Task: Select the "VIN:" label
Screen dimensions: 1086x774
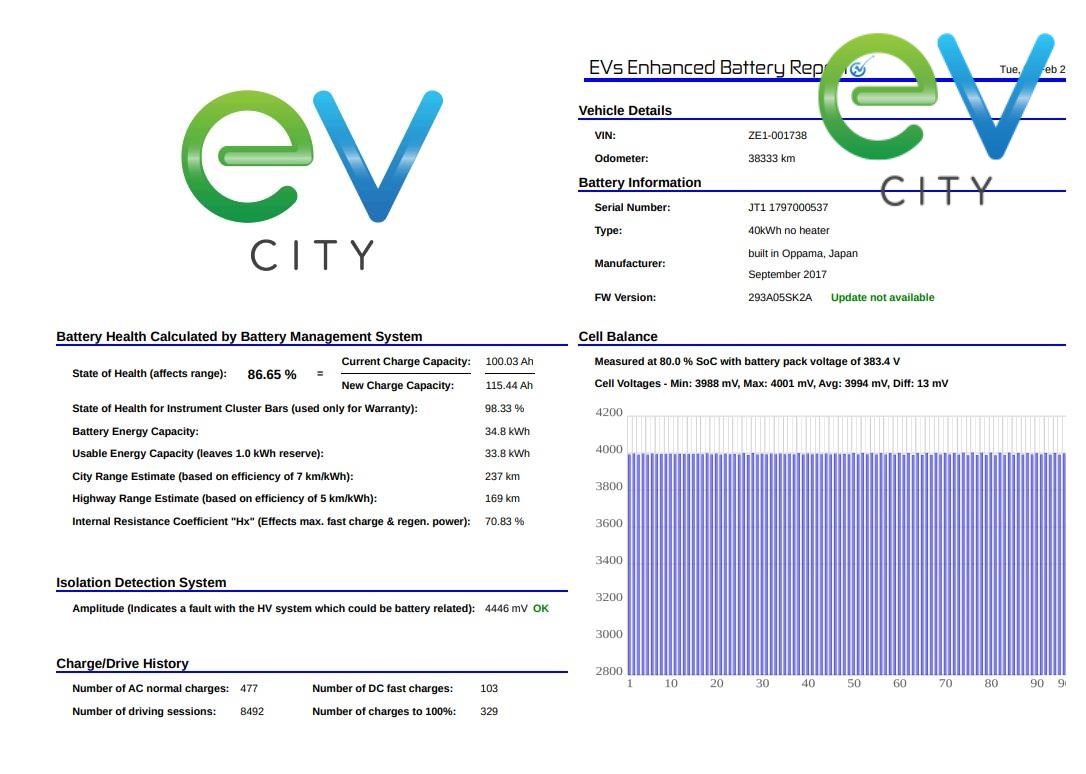Action: tap(605, 136)
